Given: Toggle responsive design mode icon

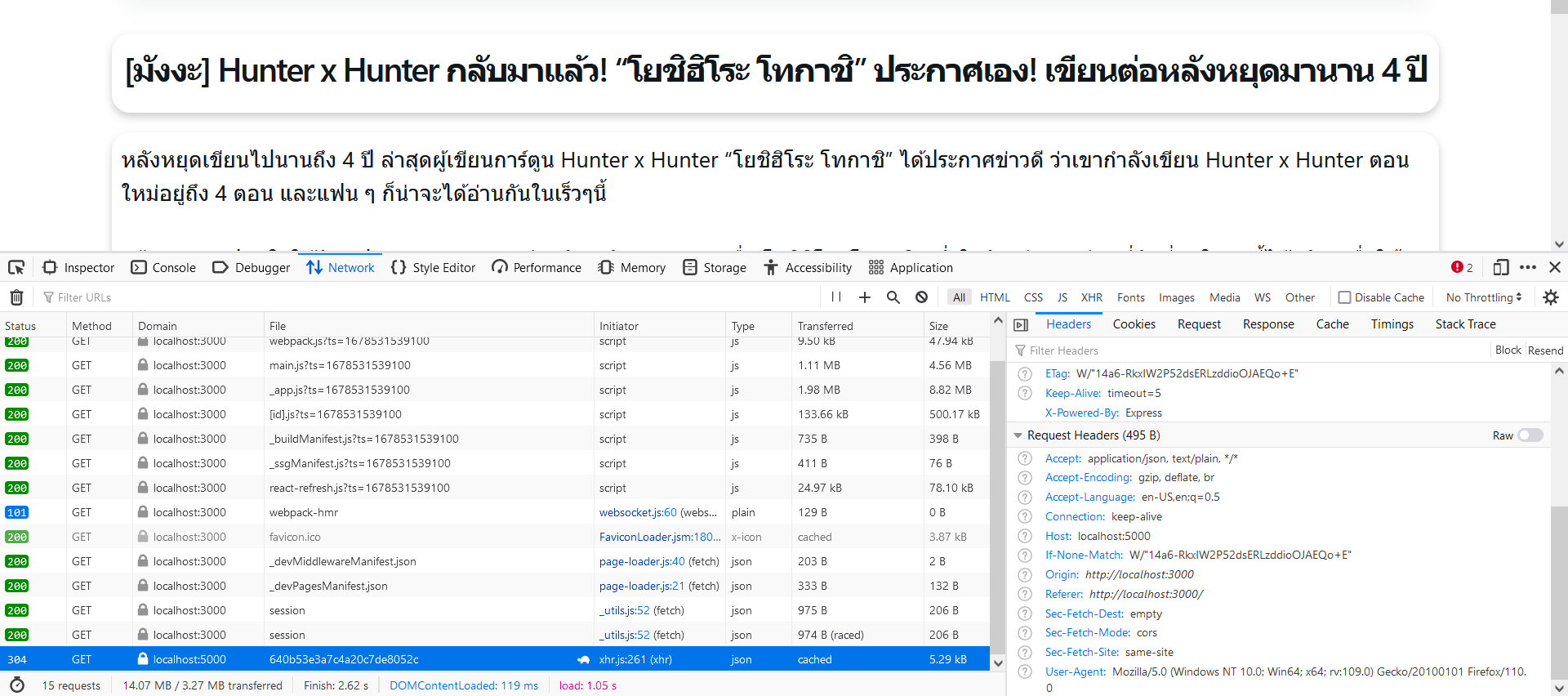Looking at the screenshot, I should [x=1501, y=267].
